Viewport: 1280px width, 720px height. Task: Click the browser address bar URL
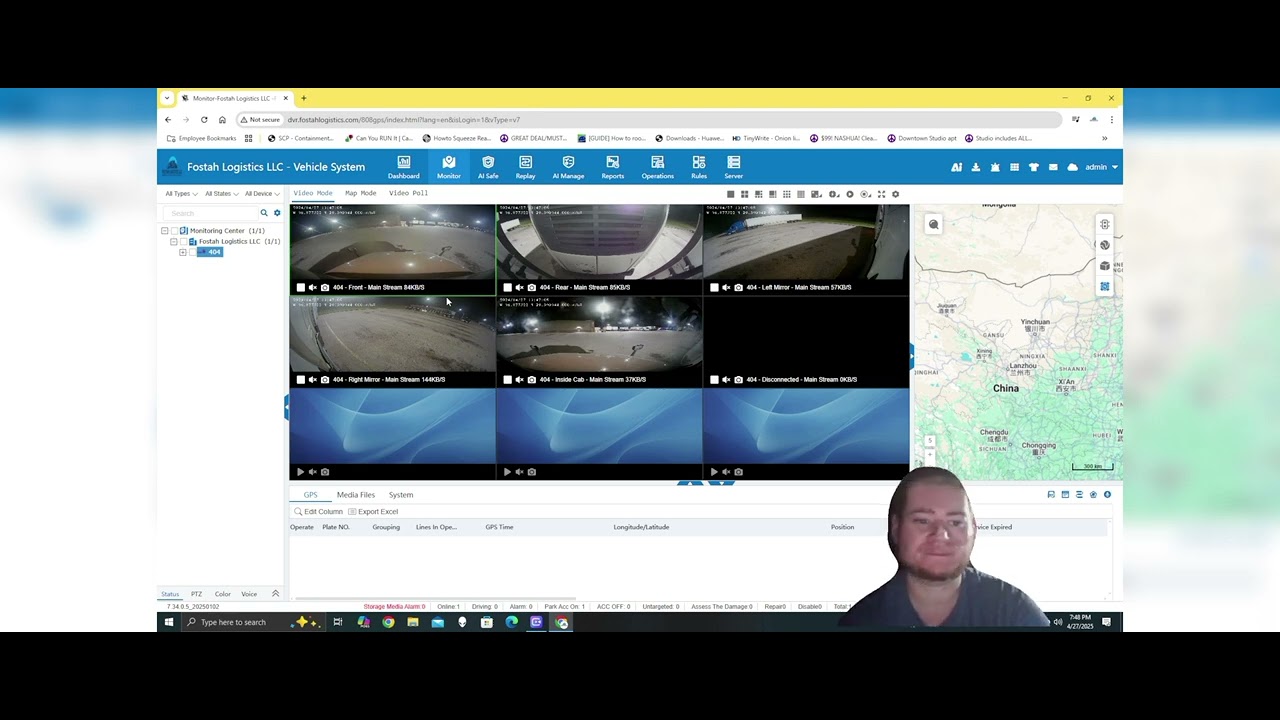click(x=404, y=120)
